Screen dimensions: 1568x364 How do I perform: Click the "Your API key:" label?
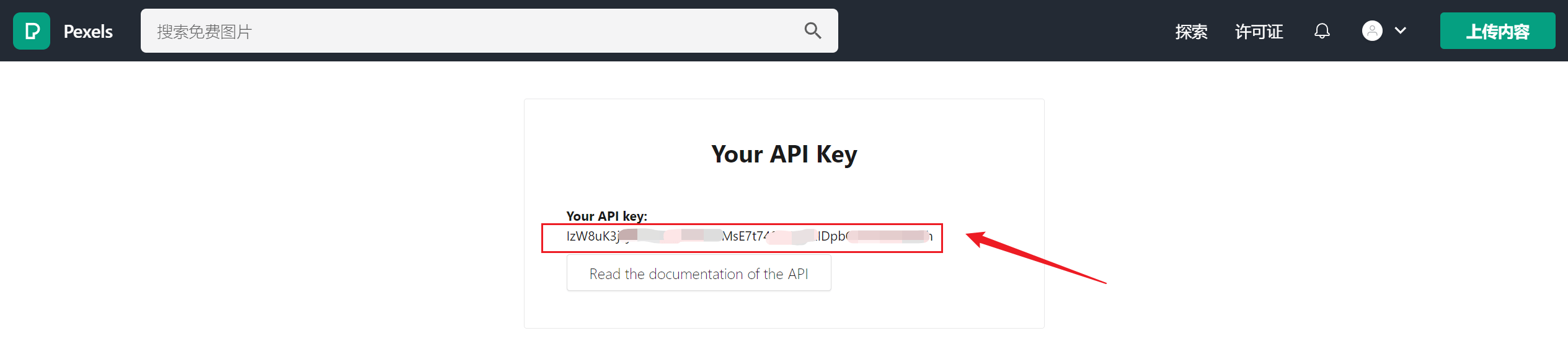(x=606, y=216)
